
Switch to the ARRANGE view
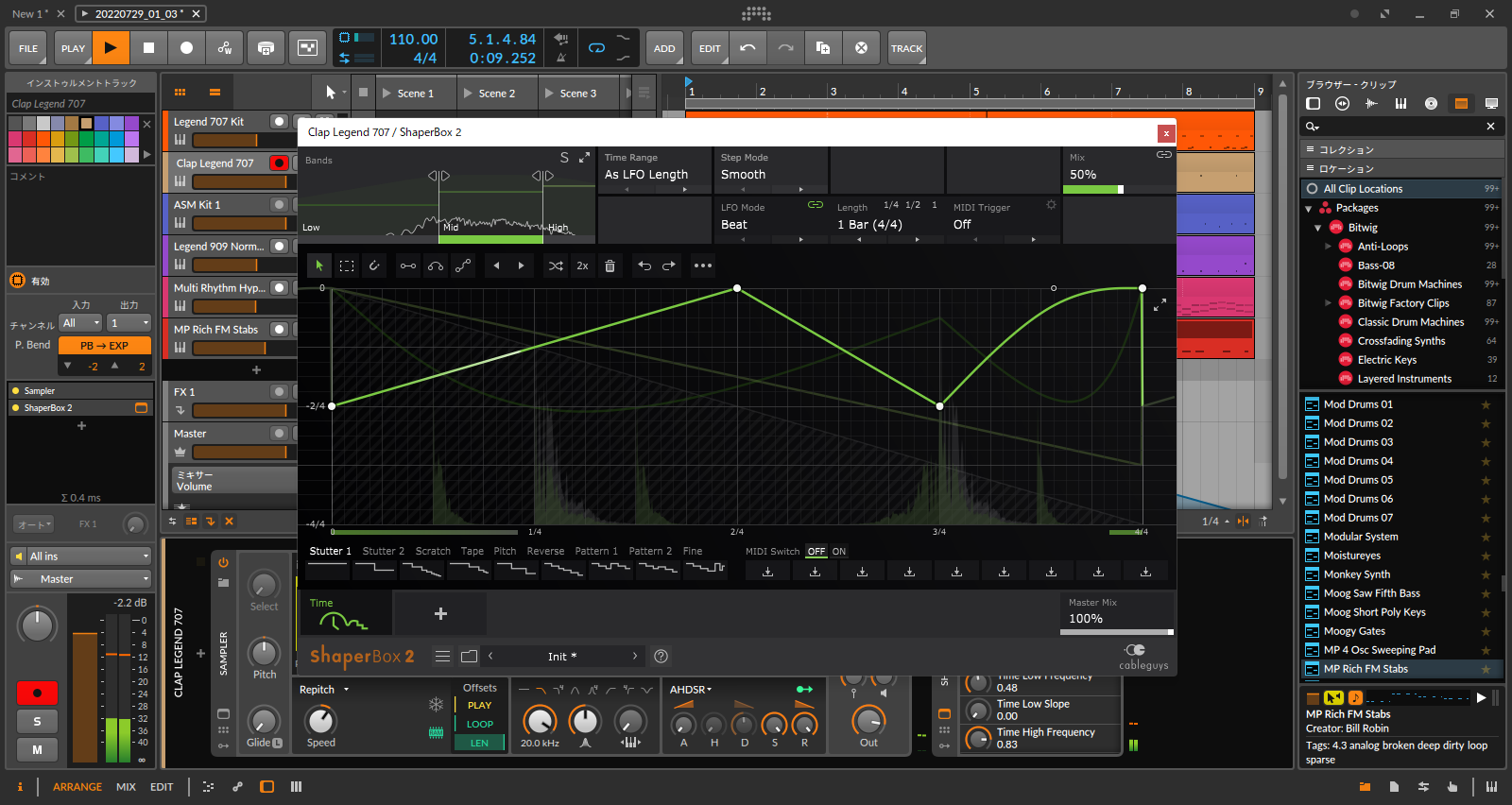point(77,787)
